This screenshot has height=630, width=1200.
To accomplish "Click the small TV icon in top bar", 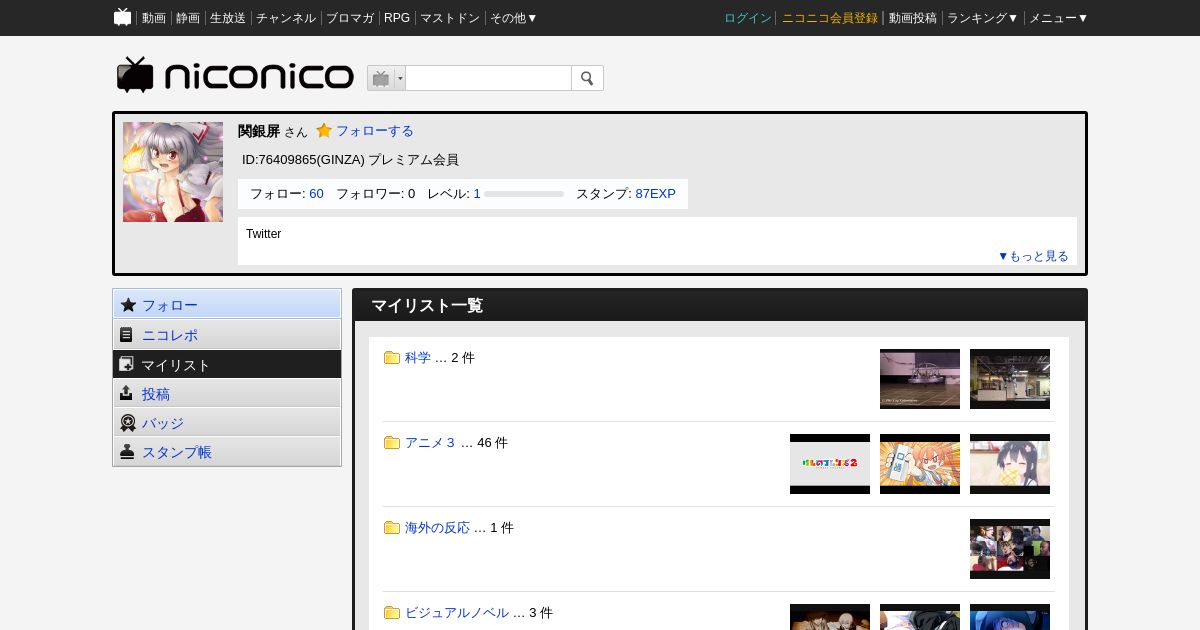I will pos(122,17).
